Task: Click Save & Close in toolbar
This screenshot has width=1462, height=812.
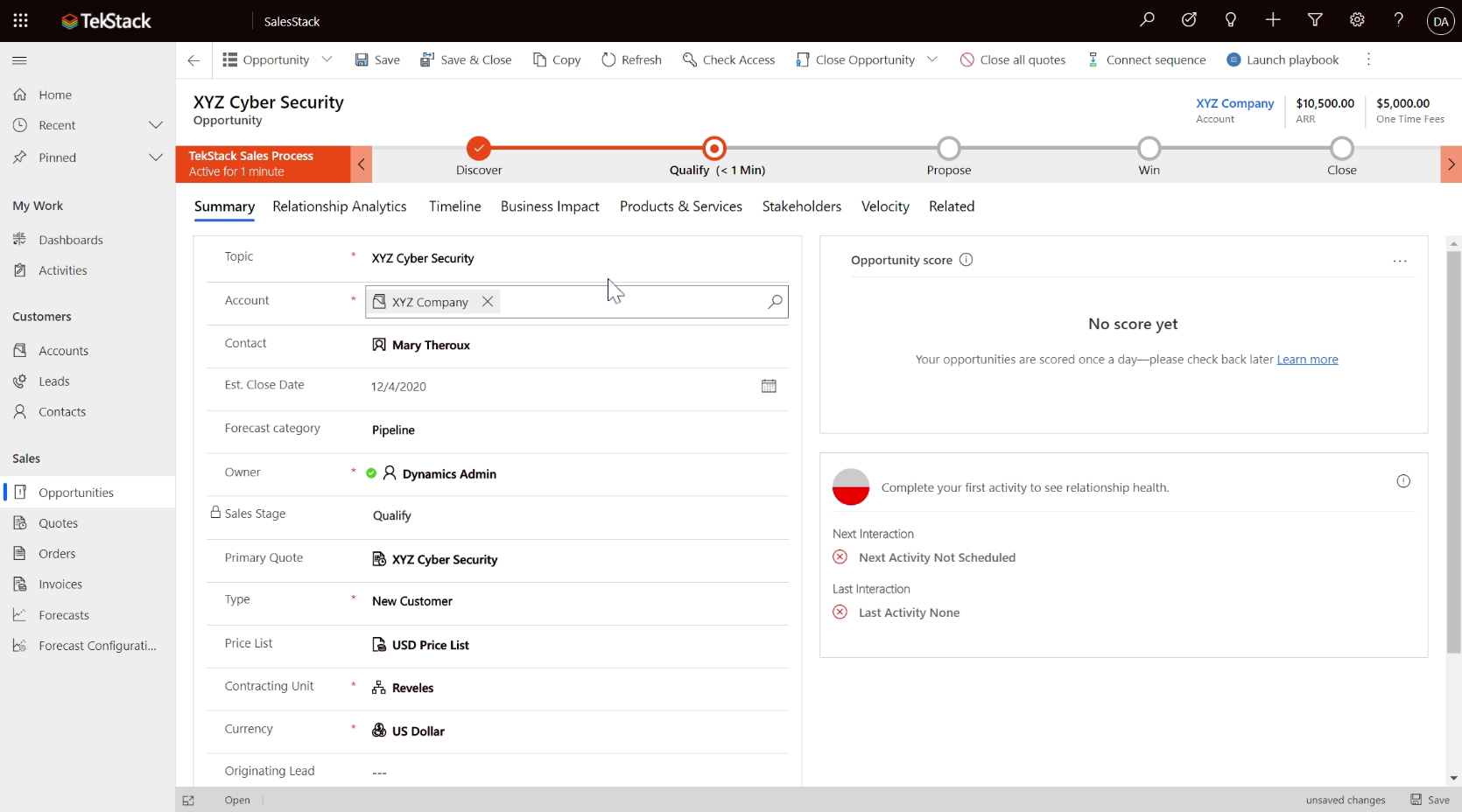Action: [x=466, y=59]
